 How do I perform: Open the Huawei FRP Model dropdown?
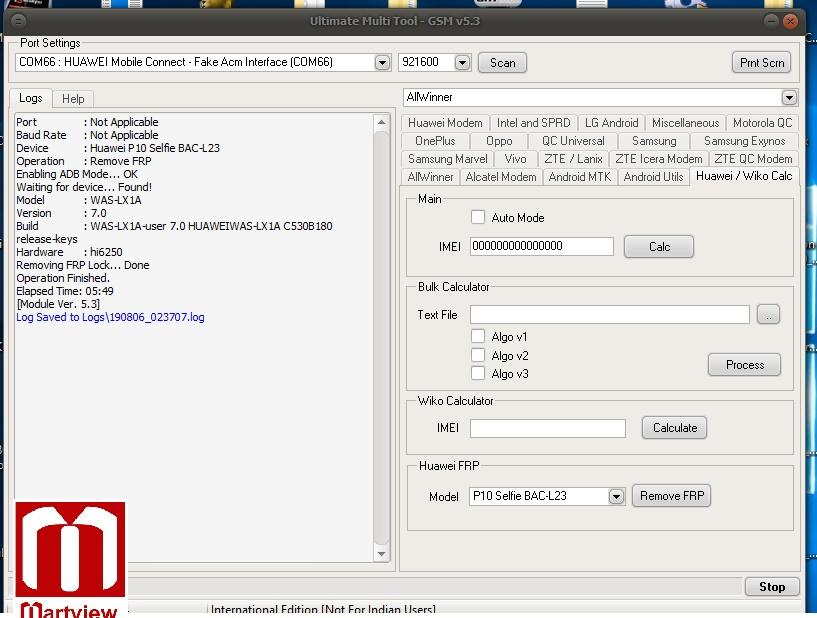point(616,496)
